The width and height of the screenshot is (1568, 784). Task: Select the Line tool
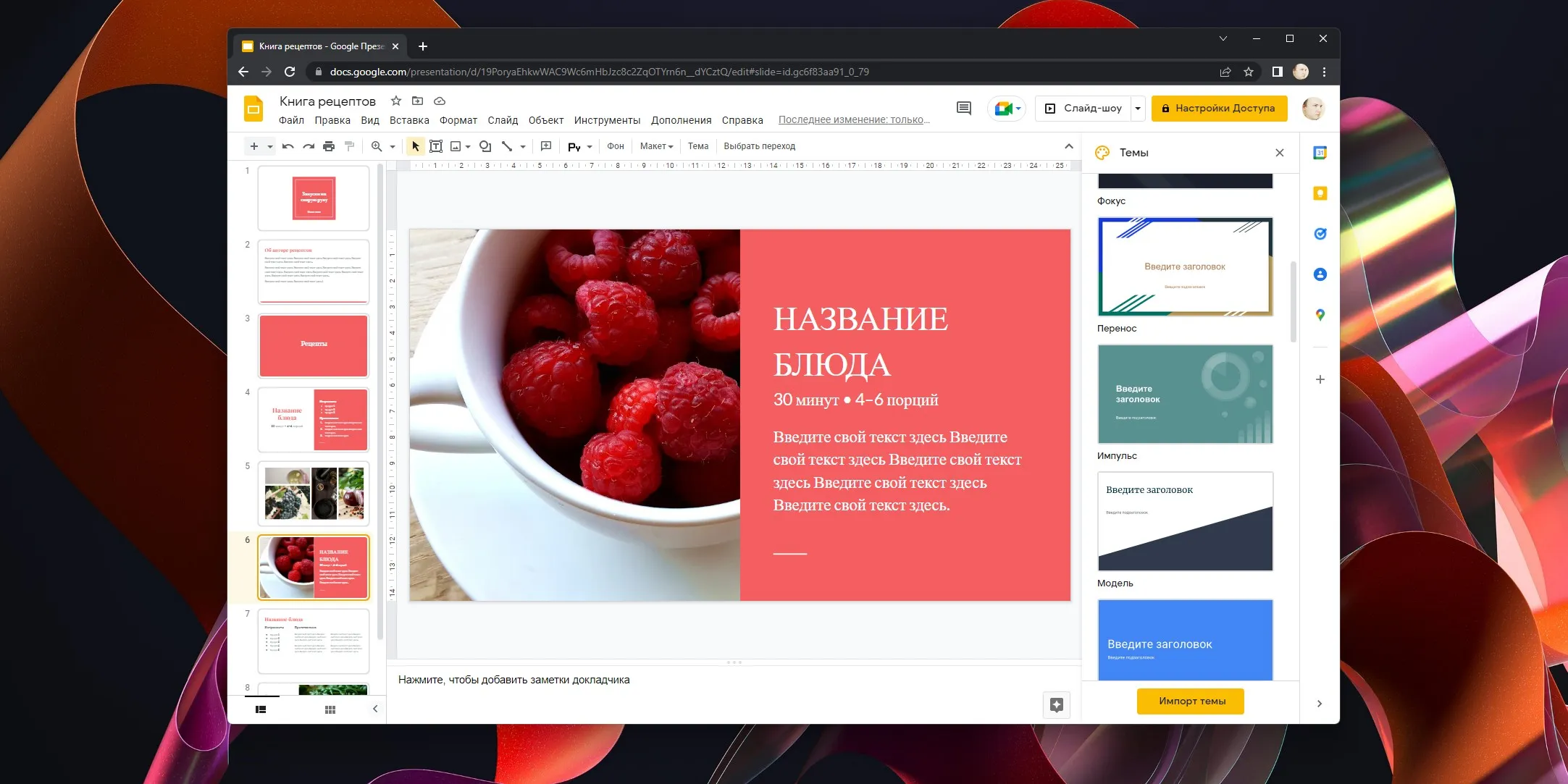[507, 146]
